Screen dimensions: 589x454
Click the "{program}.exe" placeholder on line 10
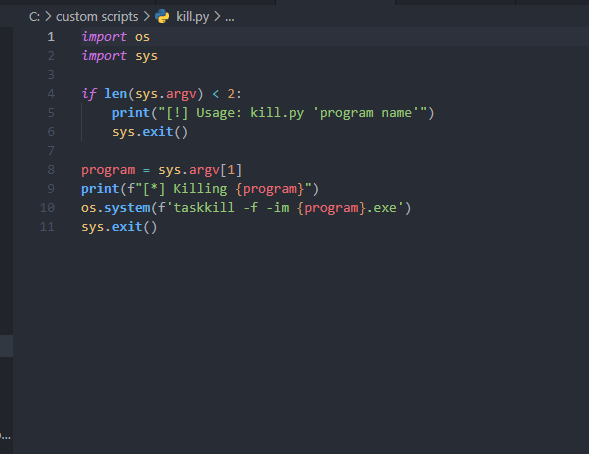(x=347, y=208)
